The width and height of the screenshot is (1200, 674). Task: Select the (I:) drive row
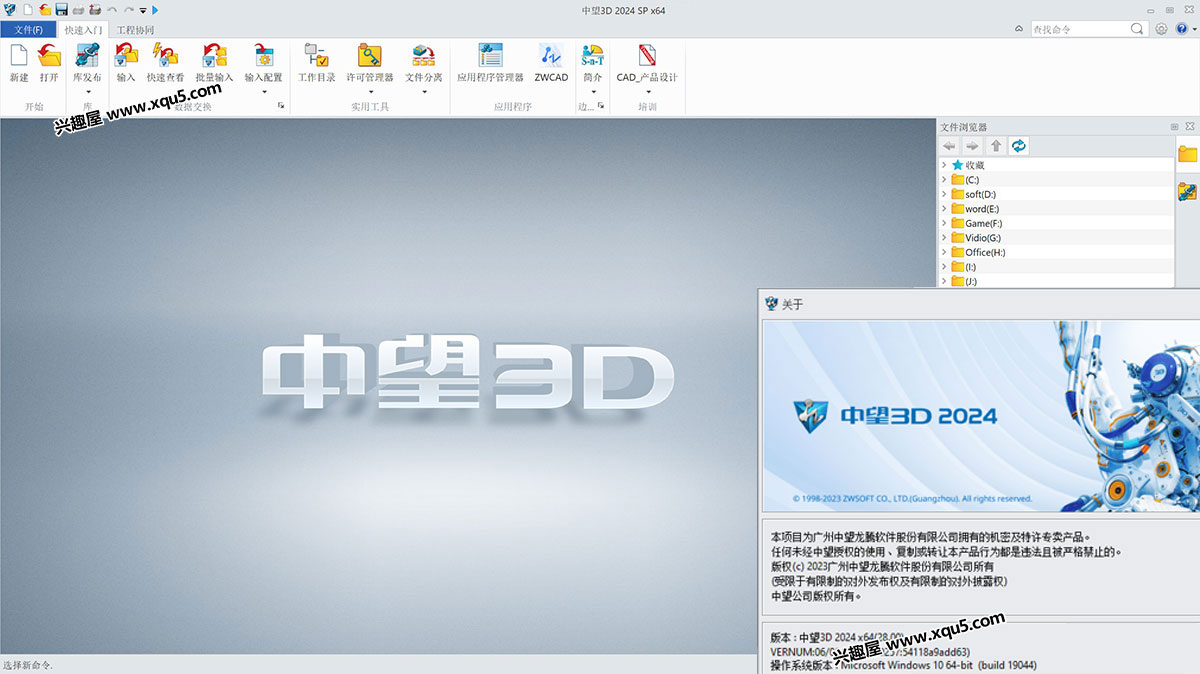[x=1056, y=267]
